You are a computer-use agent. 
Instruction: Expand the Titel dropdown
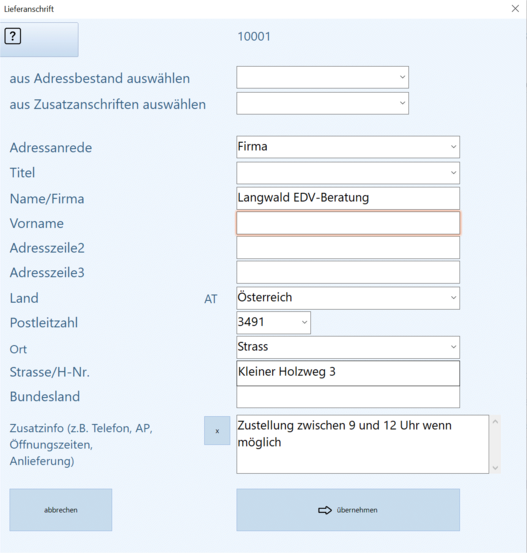coord(348,173)
